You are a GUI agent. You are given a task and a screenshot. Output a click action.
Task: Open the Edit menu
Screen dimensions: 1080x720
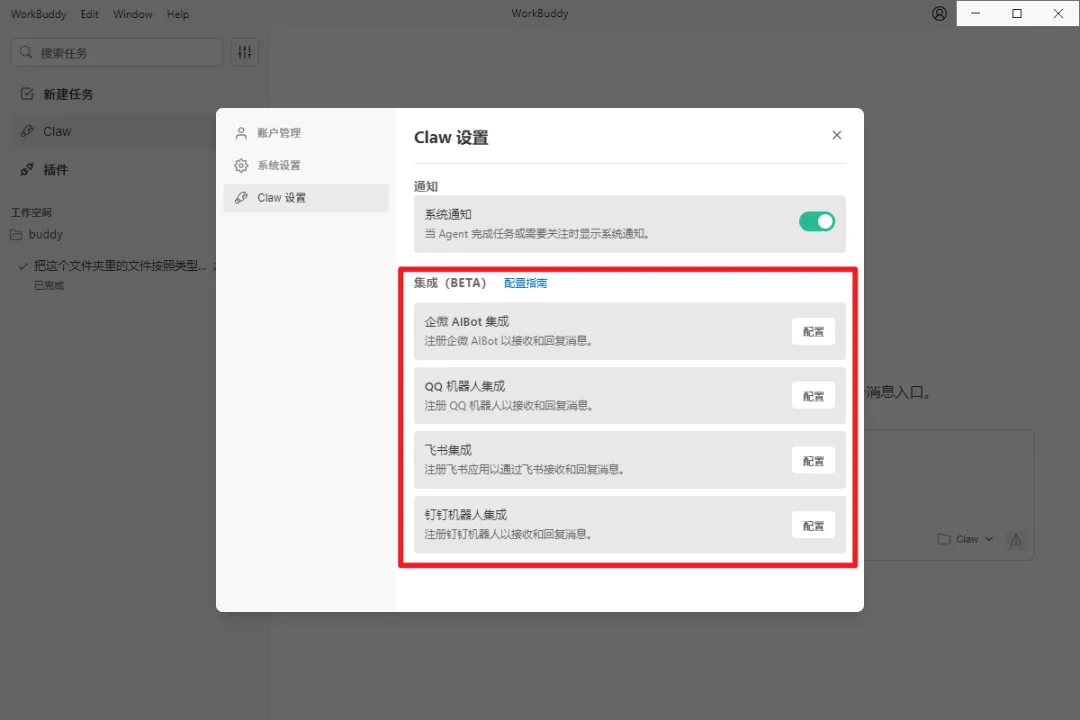(90, 14)
